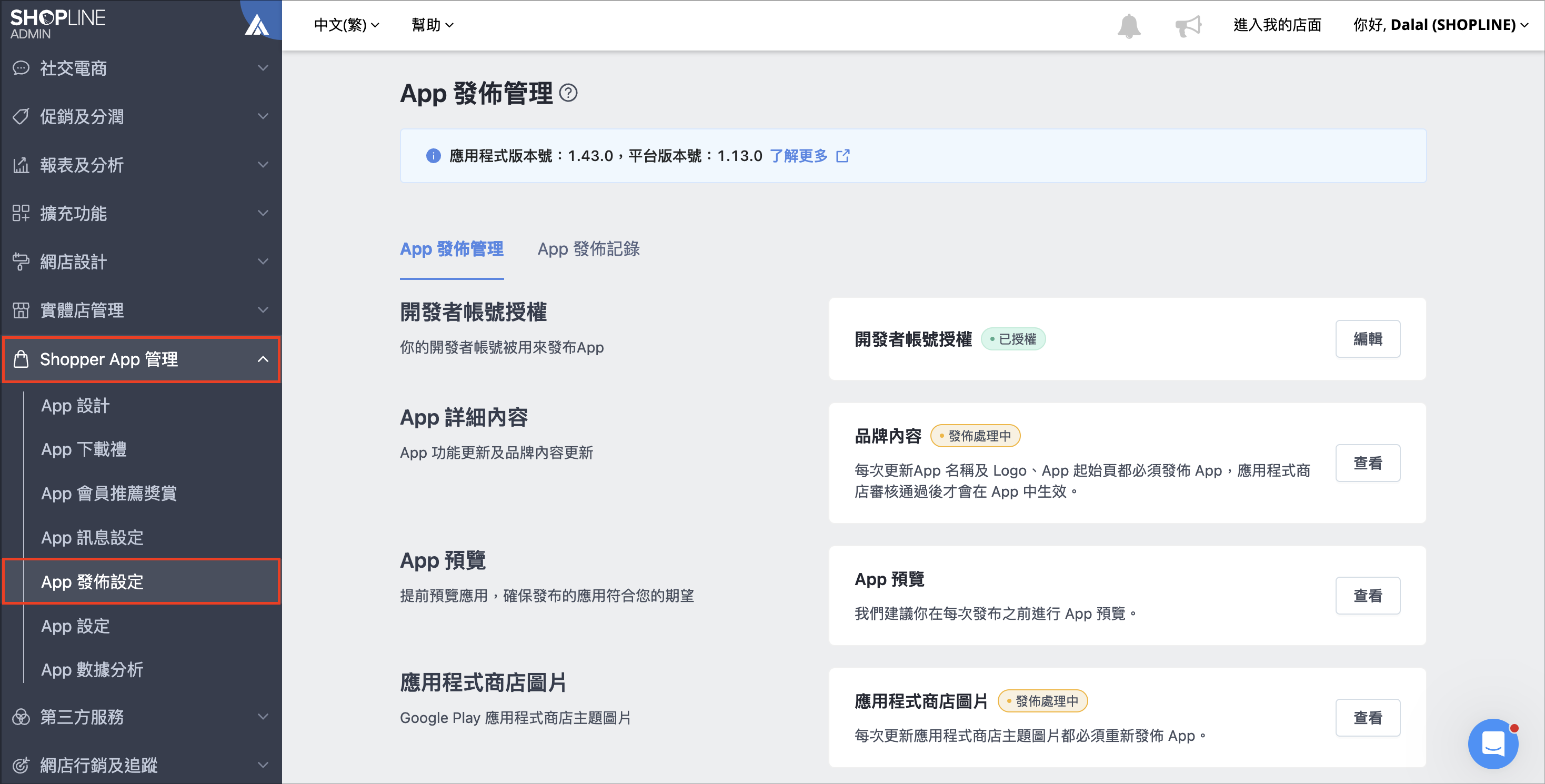
Task: Open App 設計 in the sidebar
Action: tap(75, 406)
